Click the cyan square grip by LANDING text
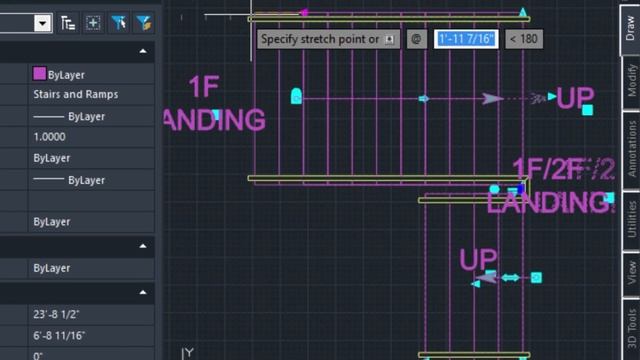 (x=609, y=198)
